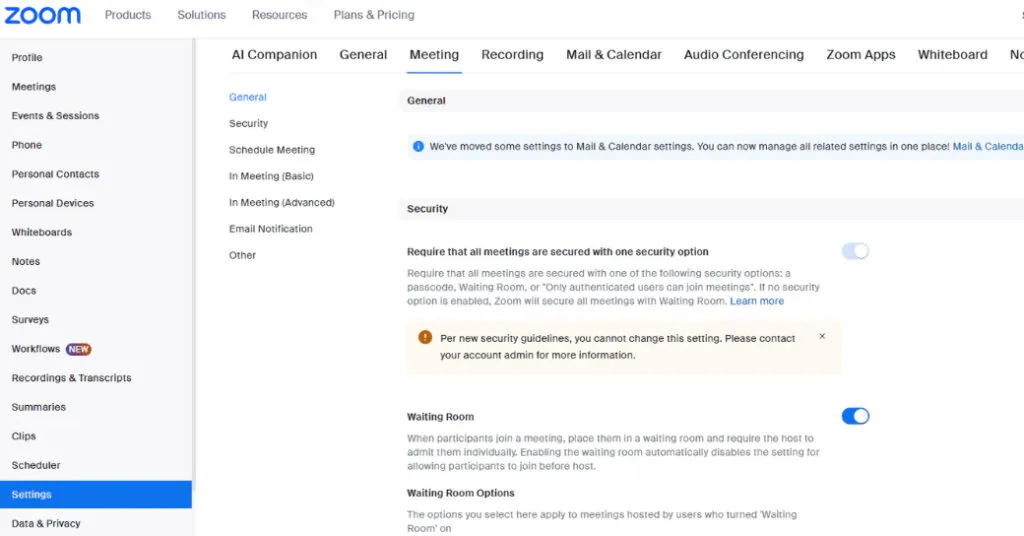Open the Products menu
Viewport: 1024px width, 536px height.
point(128,14)
